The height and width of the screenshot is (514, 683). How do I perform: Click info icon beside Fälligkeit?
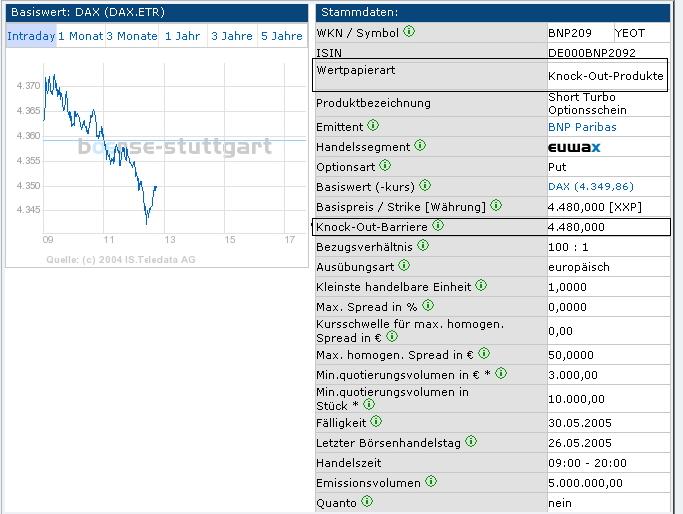(x=376, y=422)
